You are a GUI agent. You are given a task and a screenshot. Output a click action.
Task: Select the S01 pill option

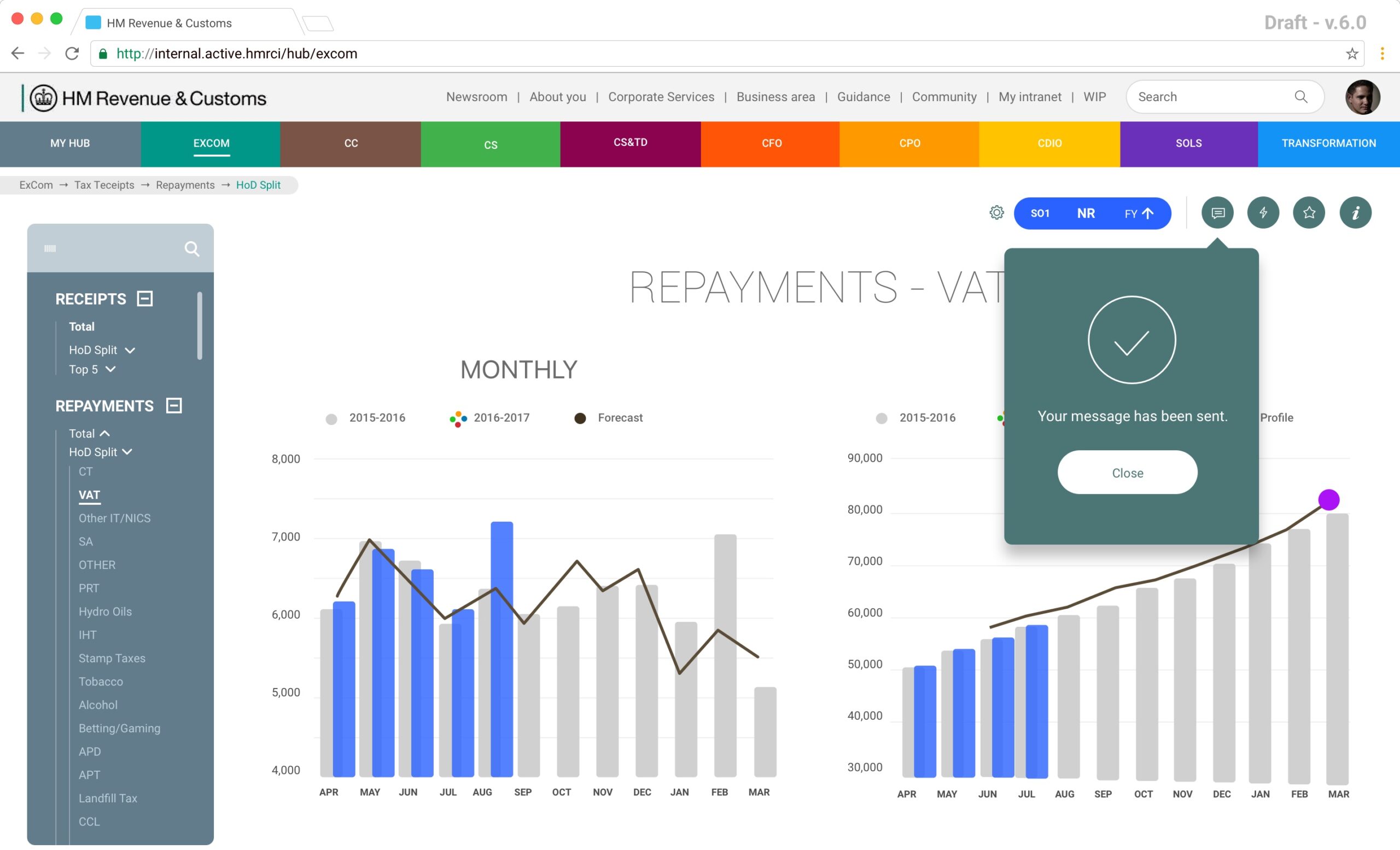(x=1040, y=213)
